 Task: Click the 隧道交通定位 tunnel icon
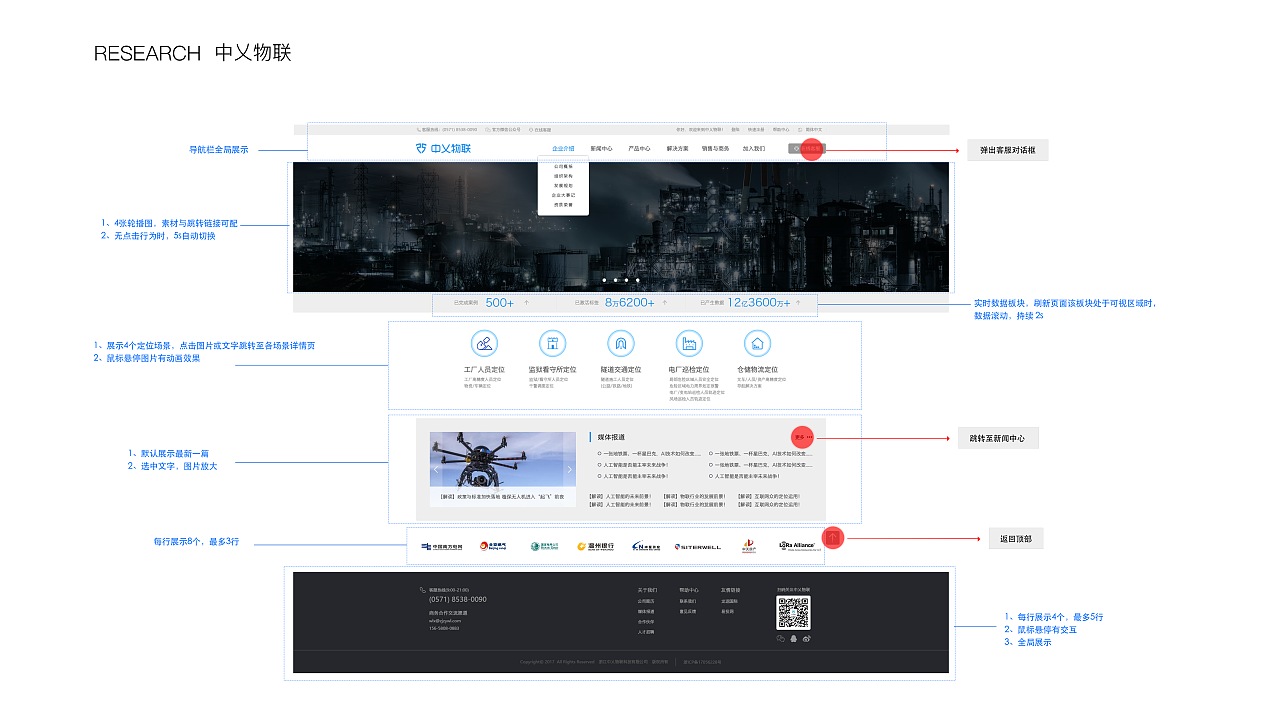[621, 344]
